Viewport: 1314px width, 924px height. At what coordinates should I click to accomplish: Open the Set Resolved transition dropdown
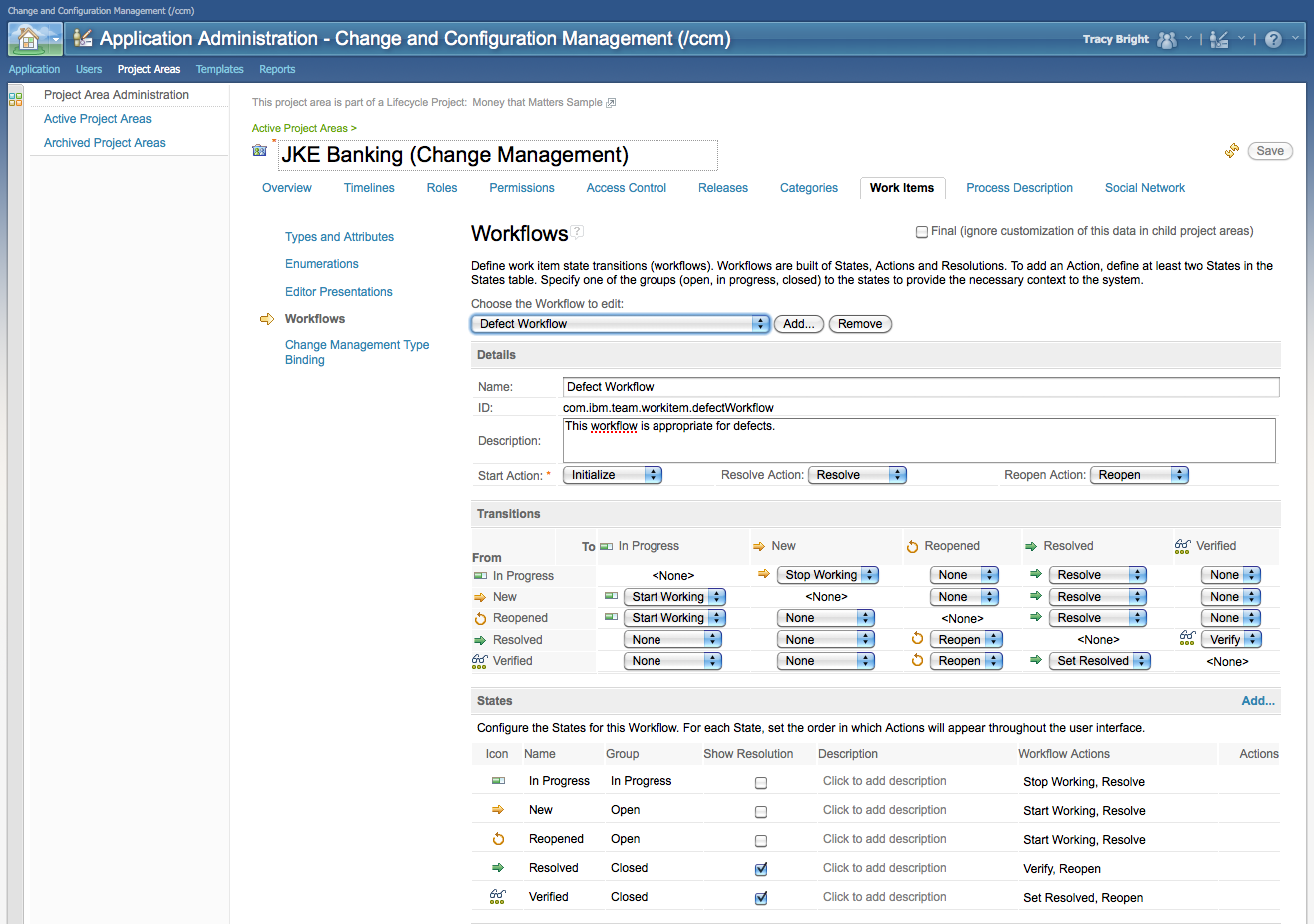1100,661
